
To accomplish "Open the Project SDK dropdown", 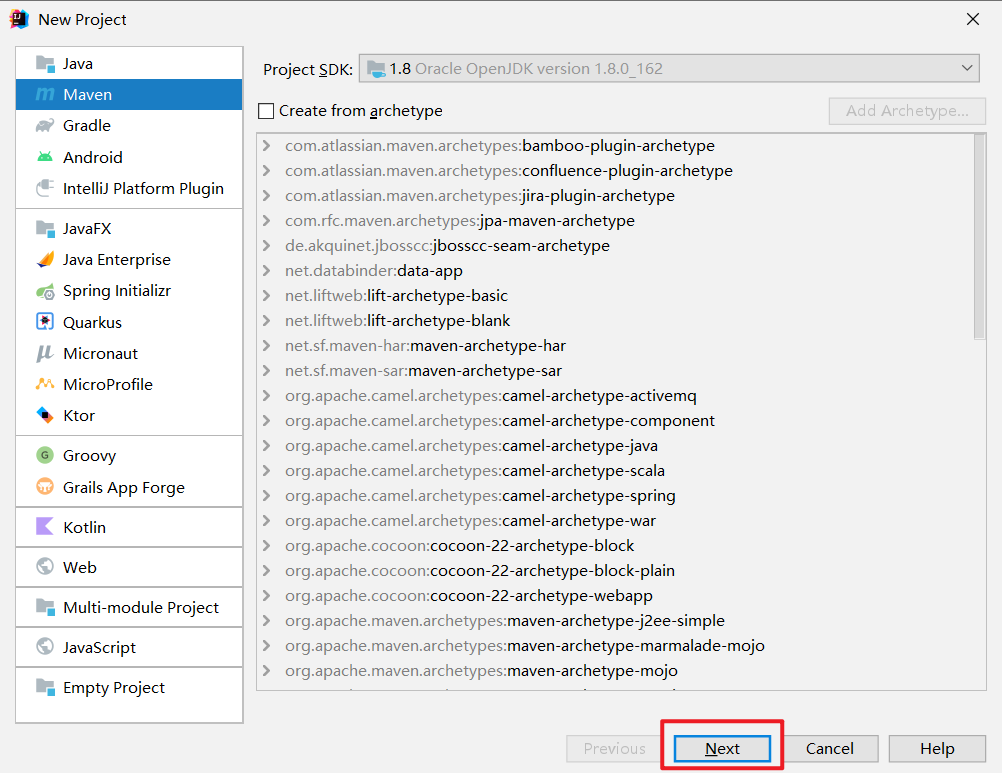I will pos(669,68).
